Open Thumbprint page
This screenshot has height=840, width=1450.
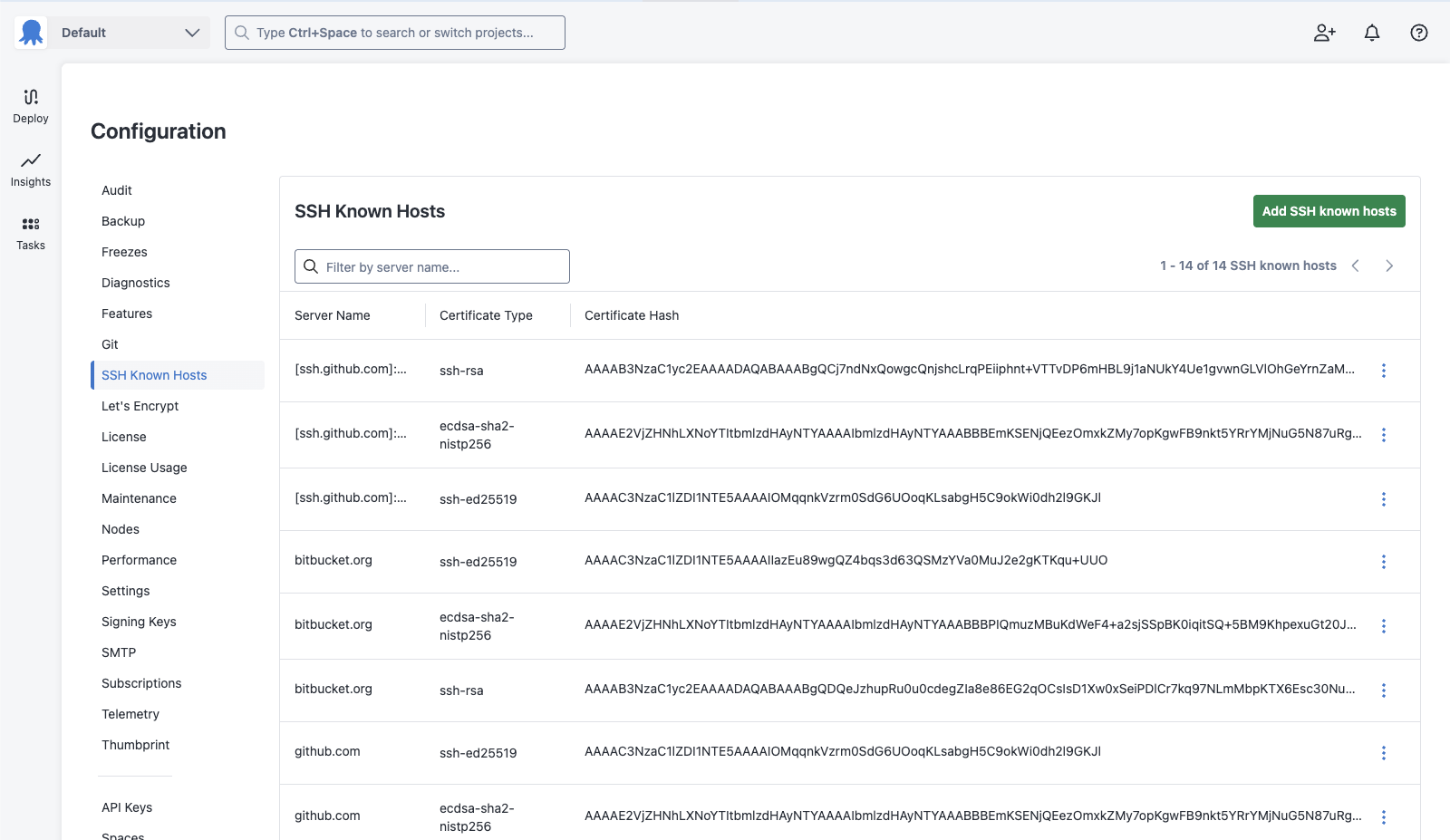[x=136, y=745]
